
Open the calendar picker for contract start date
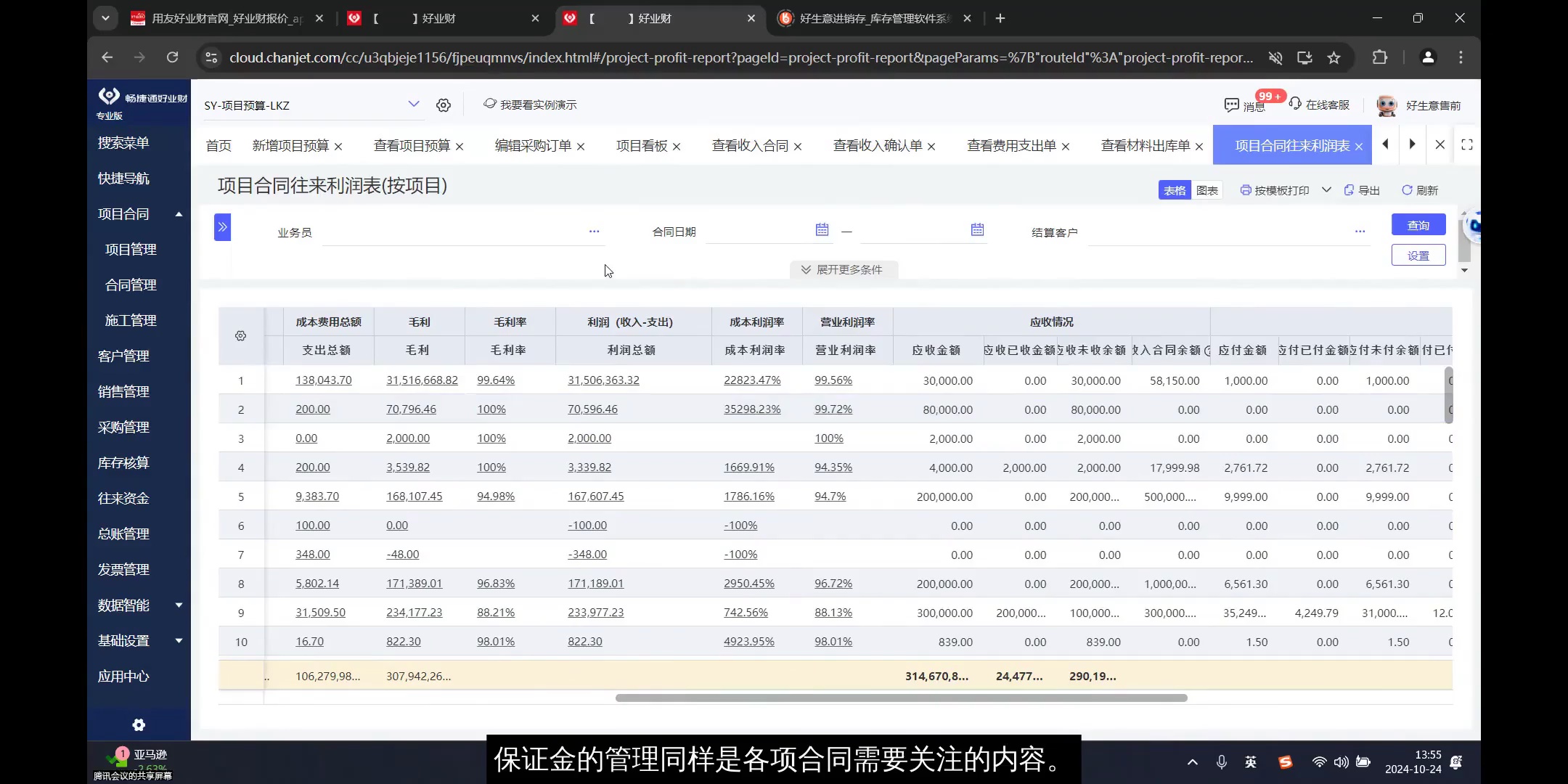821,229
